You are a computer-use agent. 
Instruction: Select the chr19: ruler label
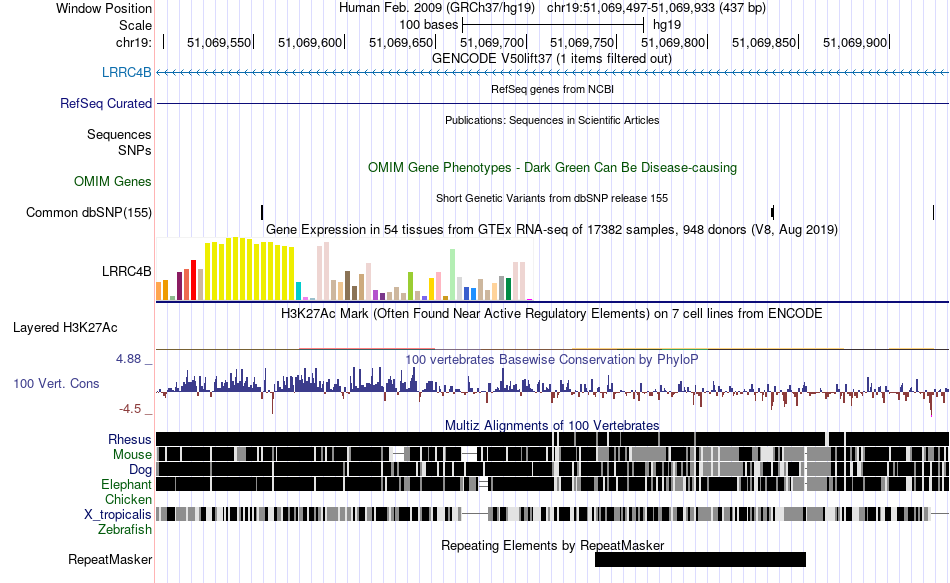click(133, 42)
